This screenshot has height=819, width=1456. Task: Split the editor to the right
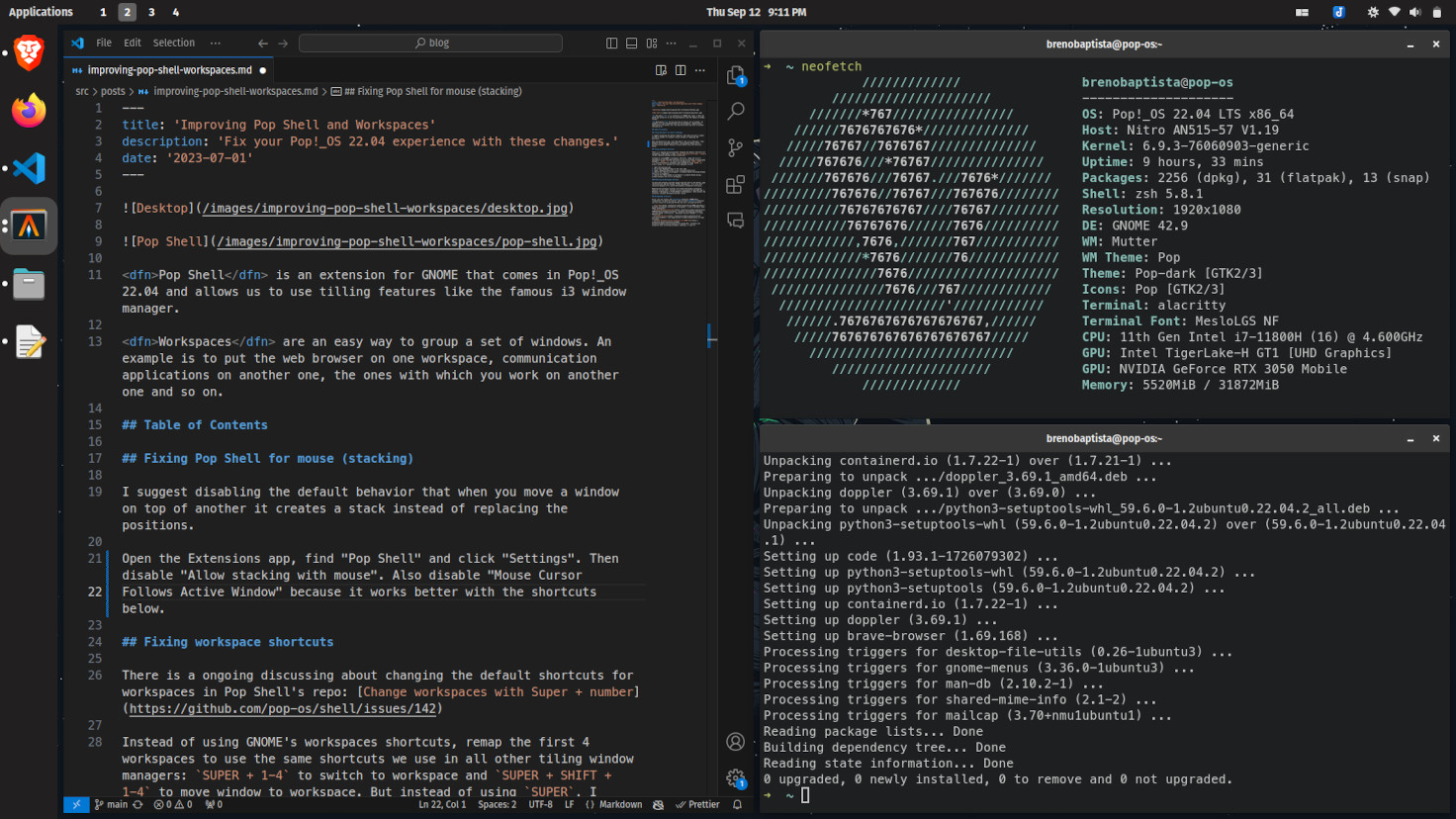coord(681,70)
